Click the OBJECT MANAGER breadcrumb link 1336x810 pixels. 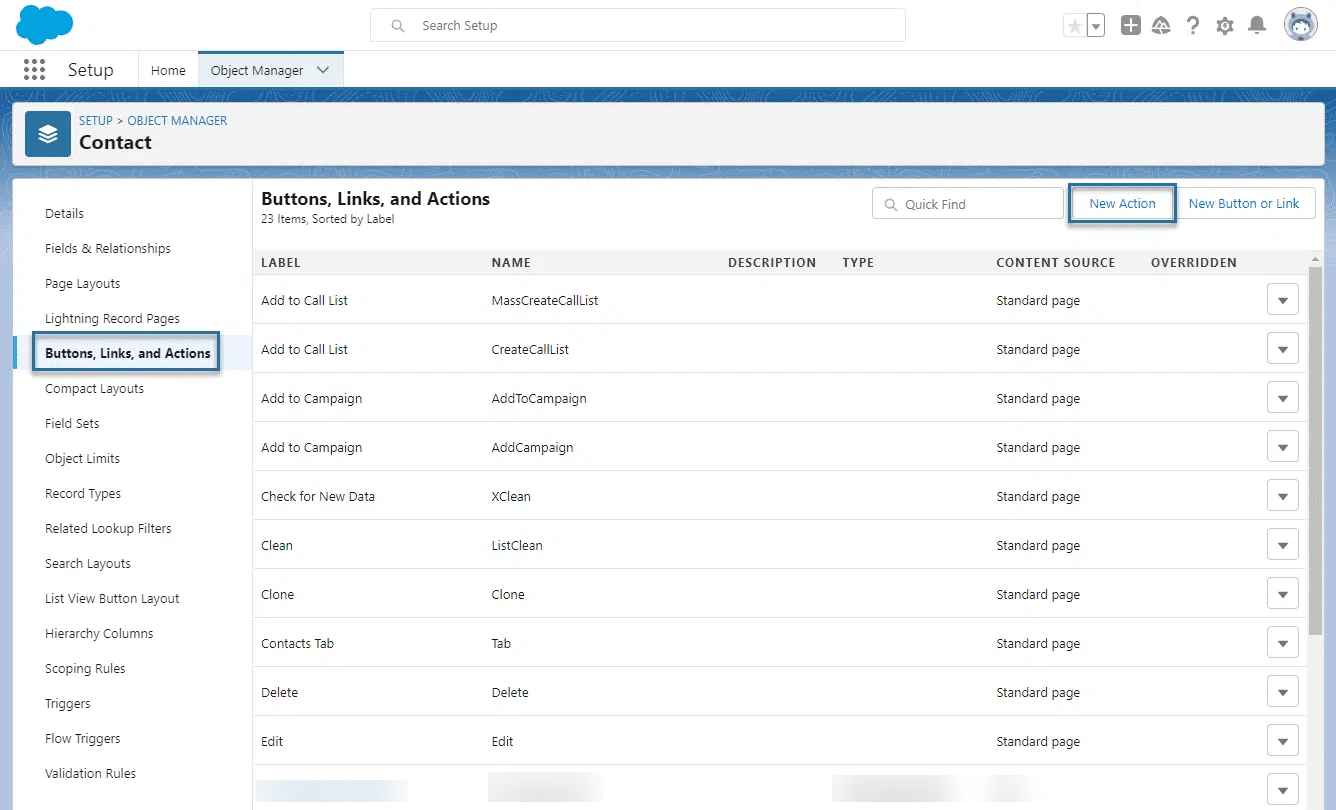click(x=177, y=120)
